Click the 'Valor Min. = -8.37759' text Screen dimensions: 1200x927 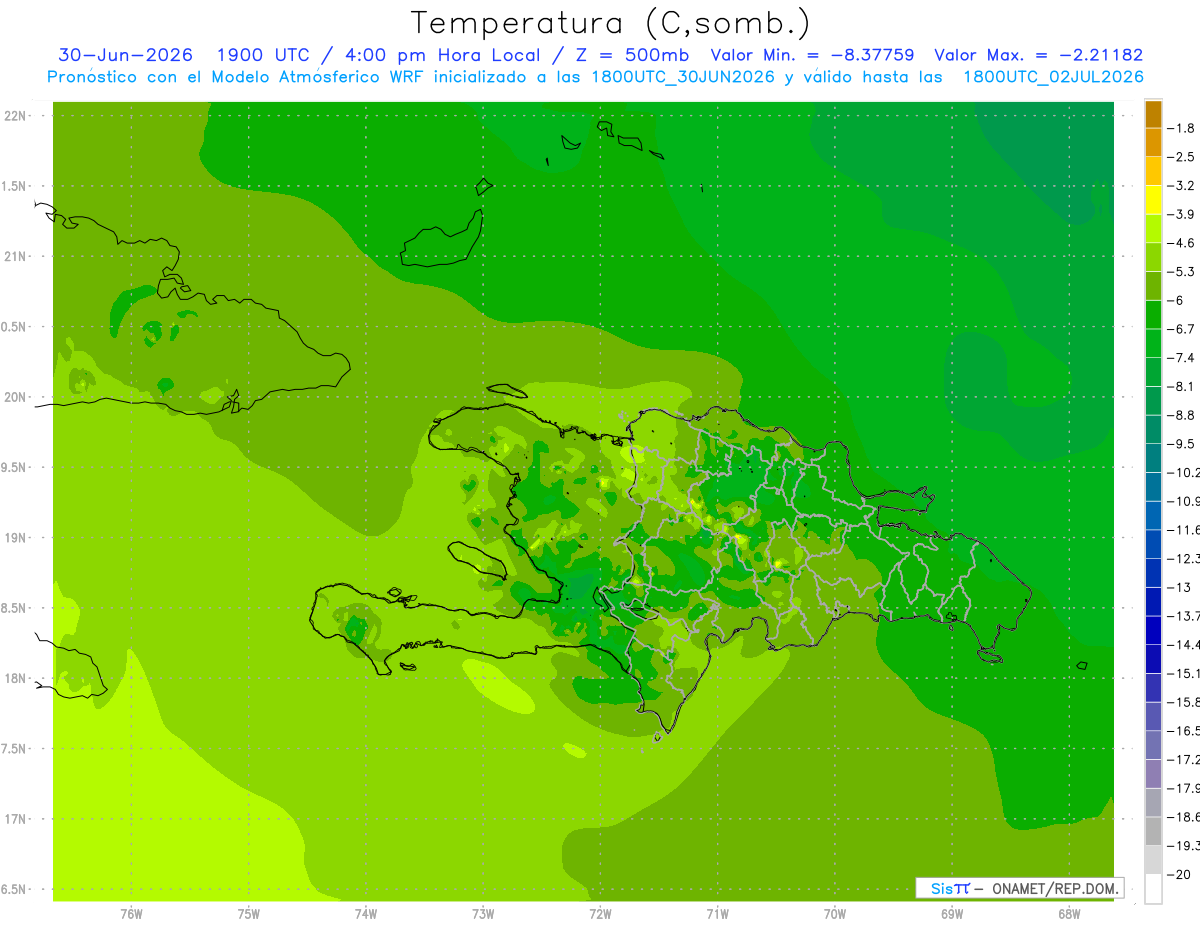click(815, 55)
